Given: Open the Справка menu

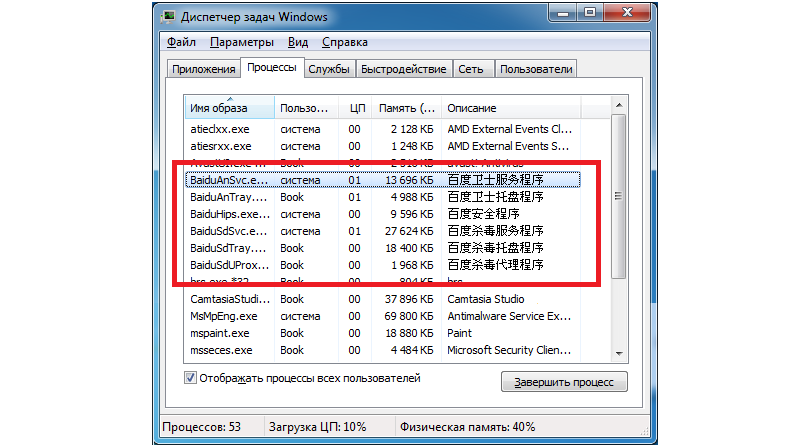Looking at the screenshot, I should (344, 42).
